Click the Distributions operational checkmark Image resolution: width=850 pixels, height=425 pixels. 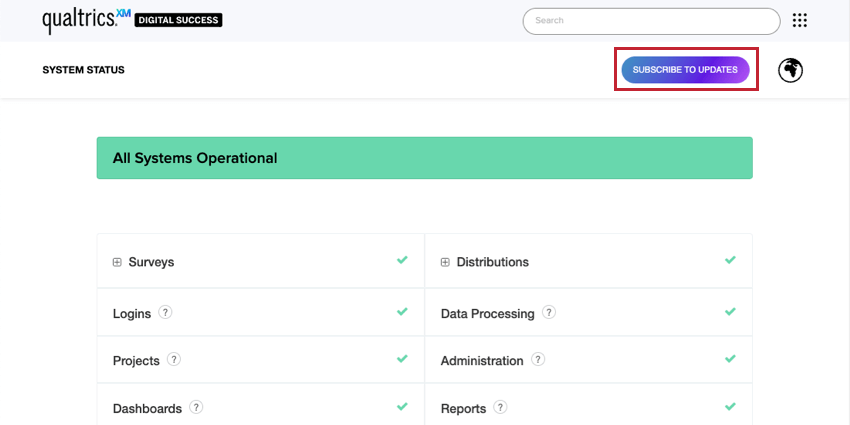(730, 260)
